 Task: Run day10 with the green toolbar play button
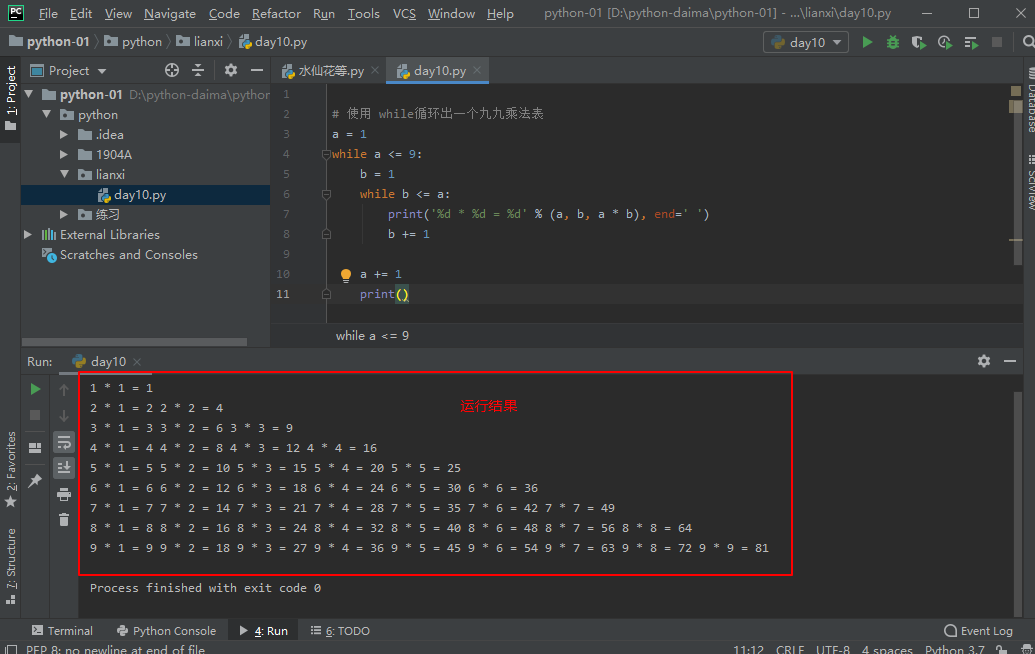click(x=867, y=42)
